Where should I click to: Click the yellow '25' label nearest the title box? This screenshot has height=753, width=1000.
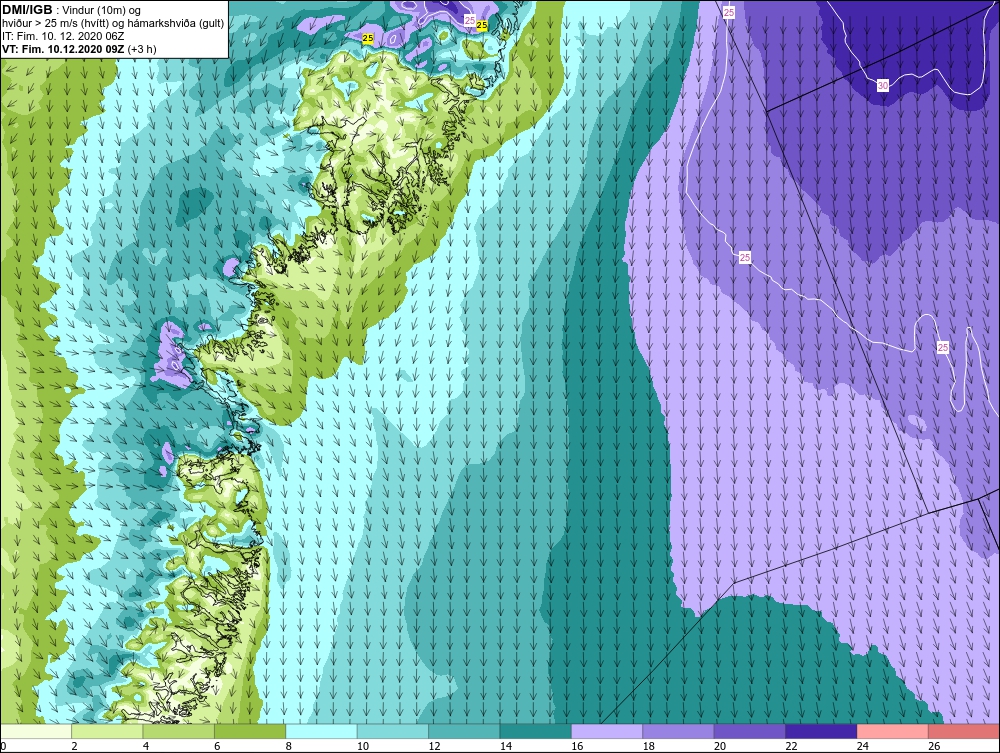[x=367, y=38]
